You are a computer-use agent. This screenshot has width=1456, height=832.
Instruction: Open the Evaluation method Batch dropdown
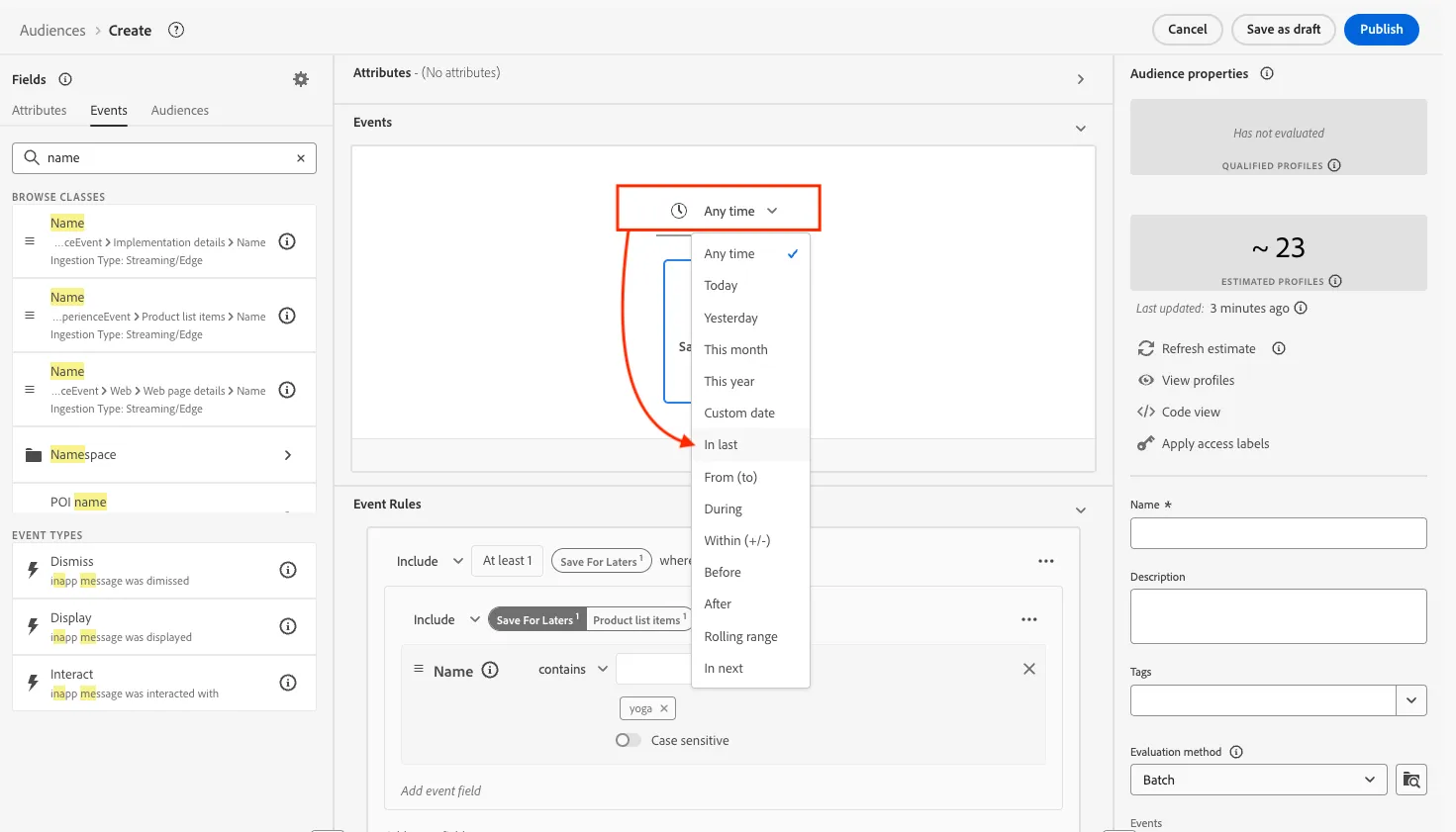(1259, 780)
